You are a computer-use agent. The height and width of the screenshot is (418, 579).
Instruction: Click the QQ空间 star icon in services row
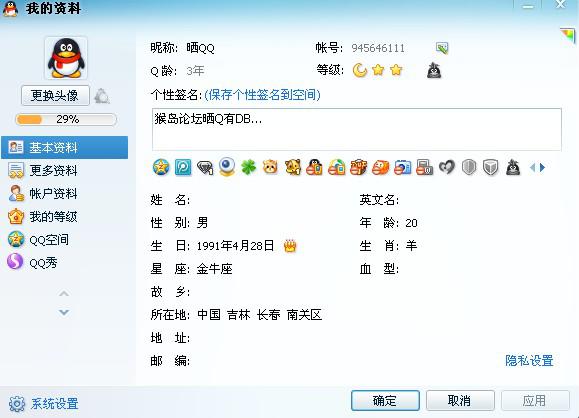click(x=161, y=167)
